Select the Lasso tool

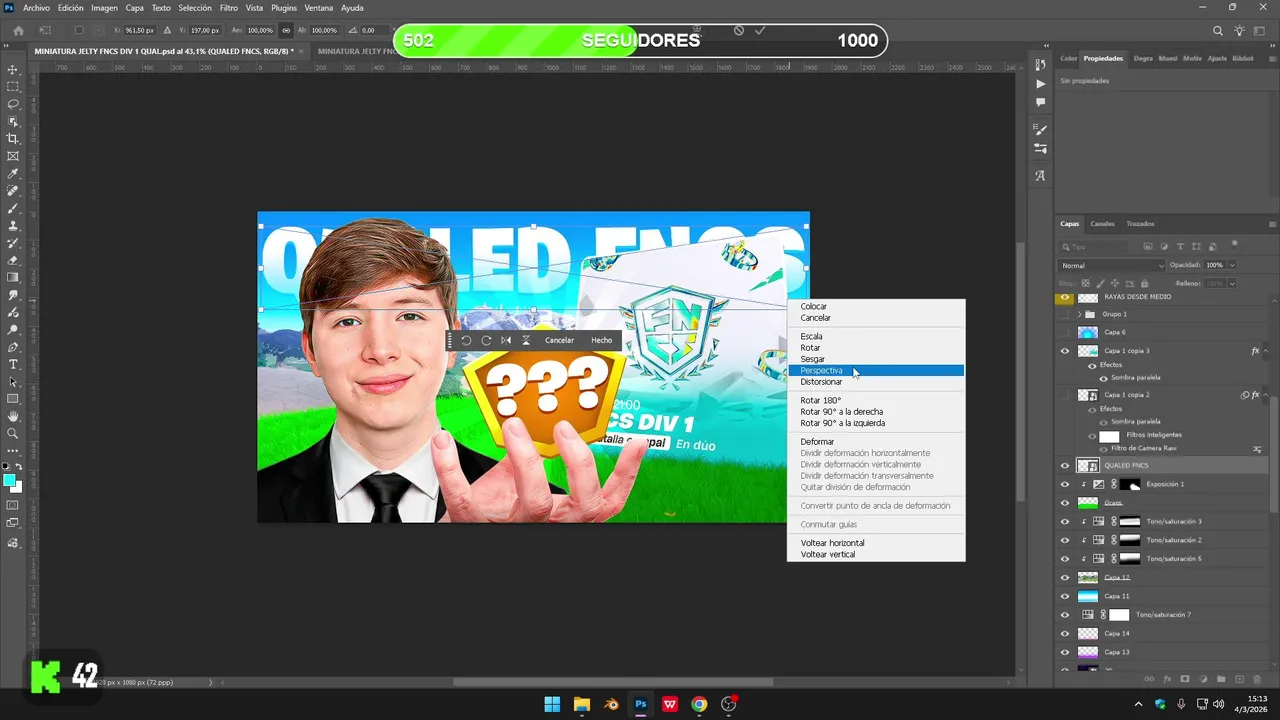point(13,104)
